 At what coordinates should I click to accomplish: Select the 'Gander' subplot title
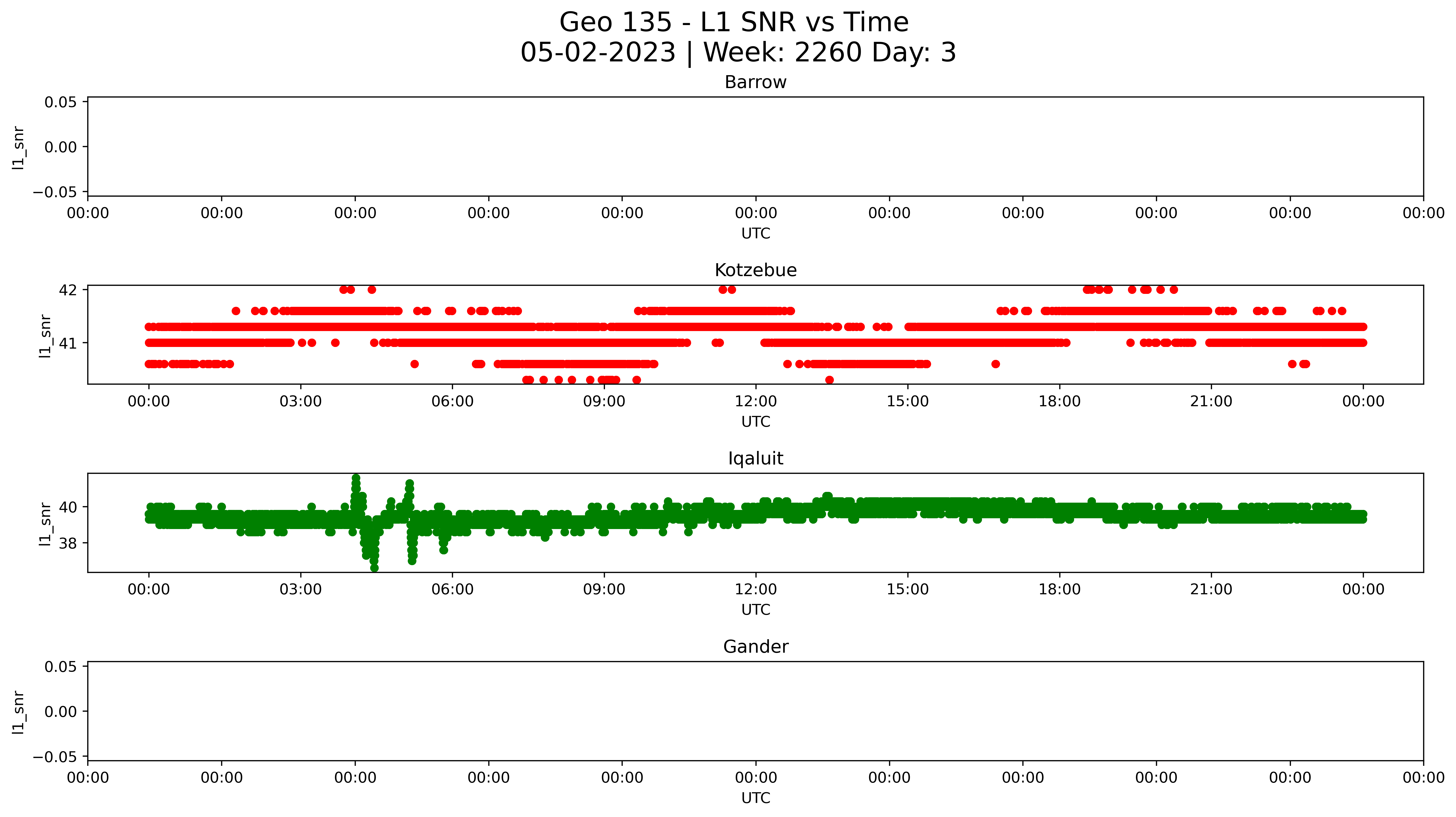point(756,647)
